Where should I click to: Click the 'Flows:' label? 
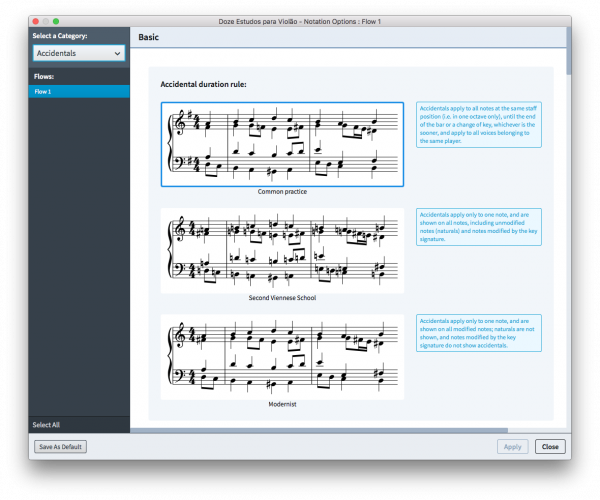point(44,77)
